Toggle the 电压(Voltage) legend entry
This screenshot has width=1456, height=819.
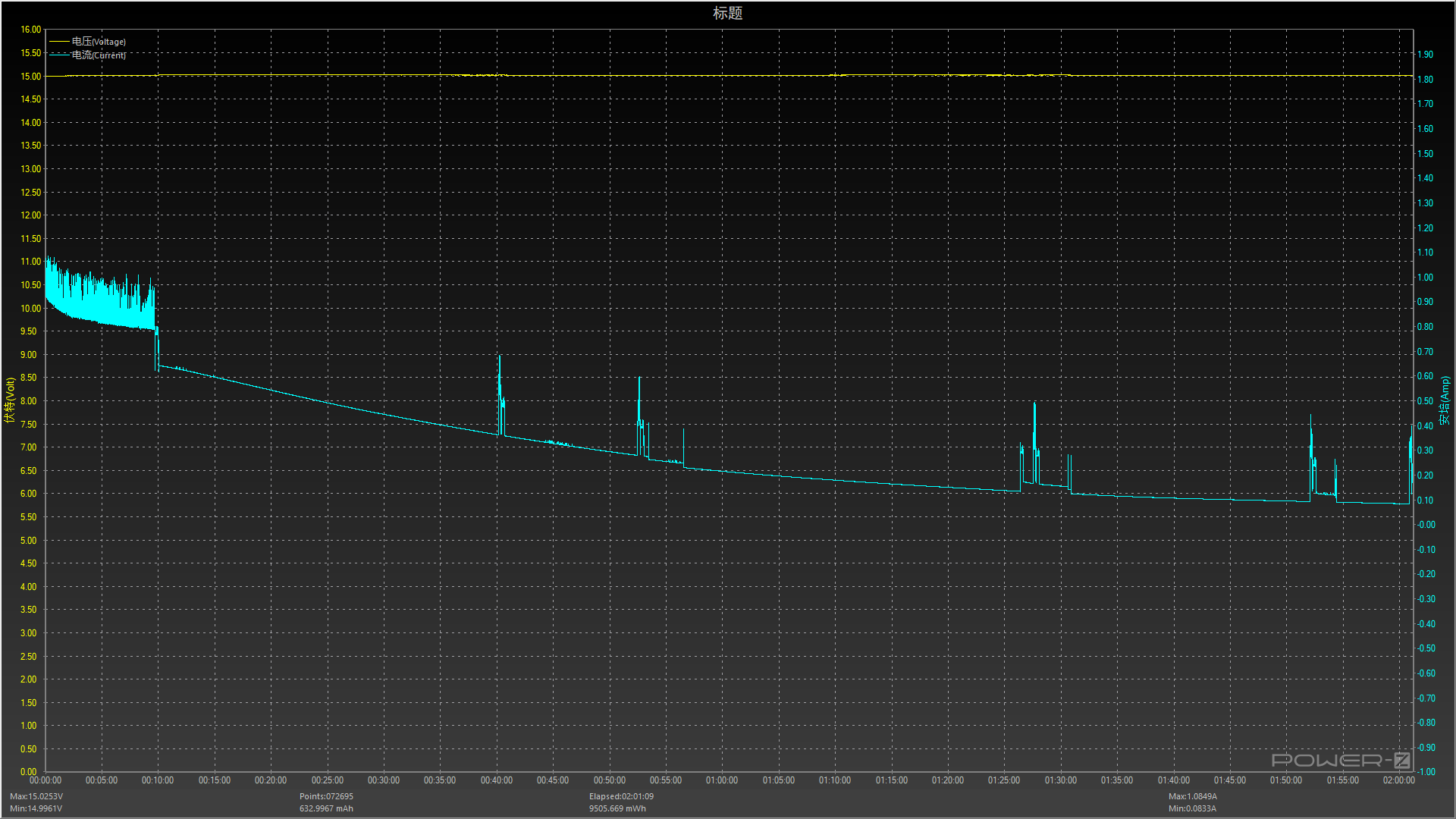[99, 42]
